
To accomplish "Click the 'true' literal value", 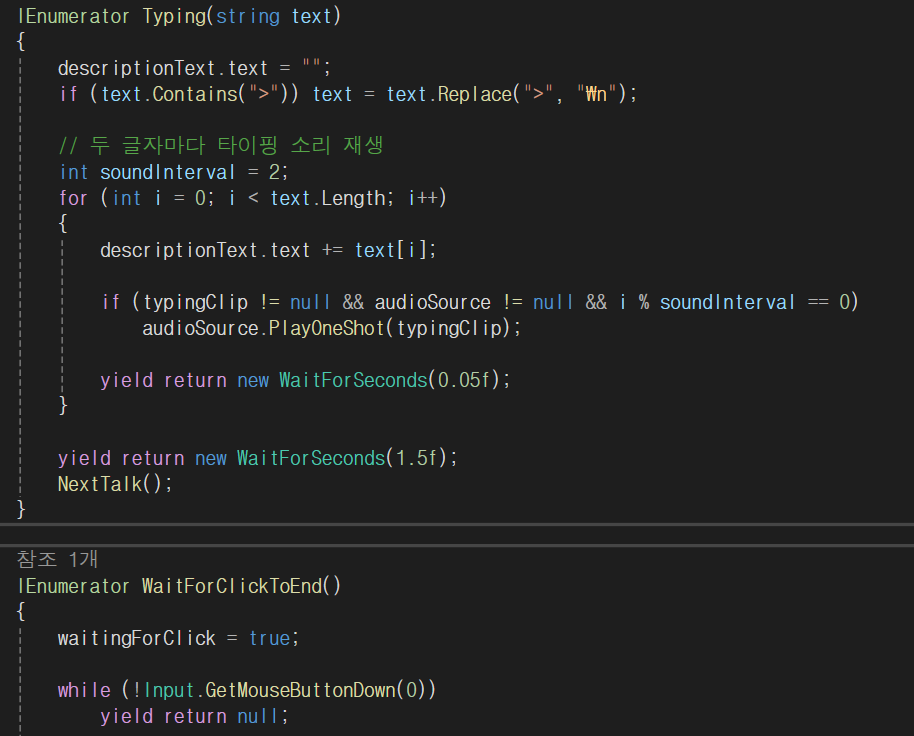I will (270, 638).
